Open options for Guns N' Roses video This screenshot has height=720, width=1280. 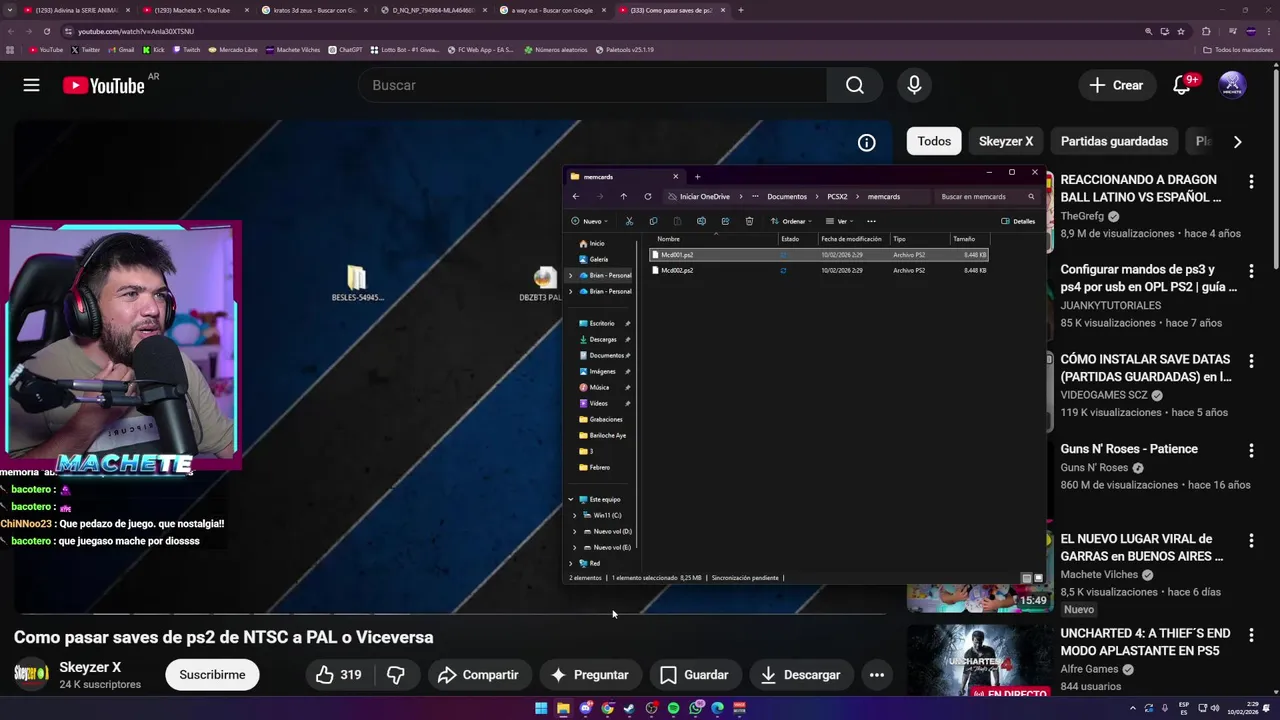coord(1251,450)
